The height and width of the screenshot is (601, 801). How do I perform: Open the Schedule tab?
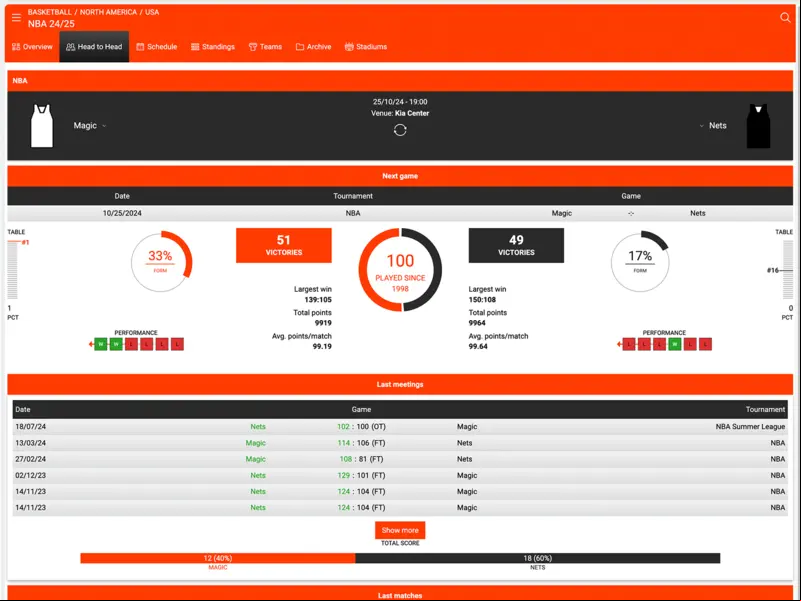[x=156, y=47]
